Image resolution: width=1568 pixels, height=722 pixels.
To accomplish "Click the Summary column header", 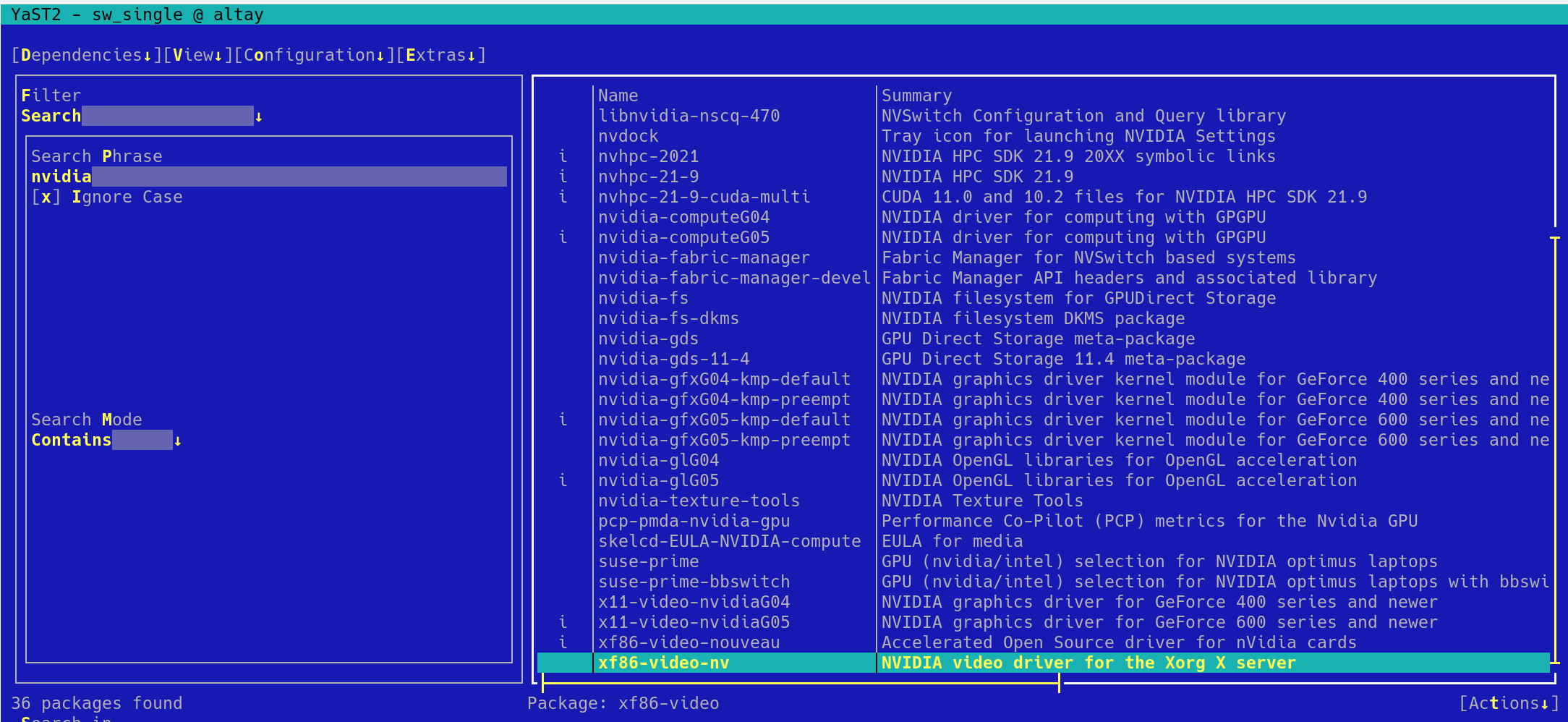I will 916,95.
